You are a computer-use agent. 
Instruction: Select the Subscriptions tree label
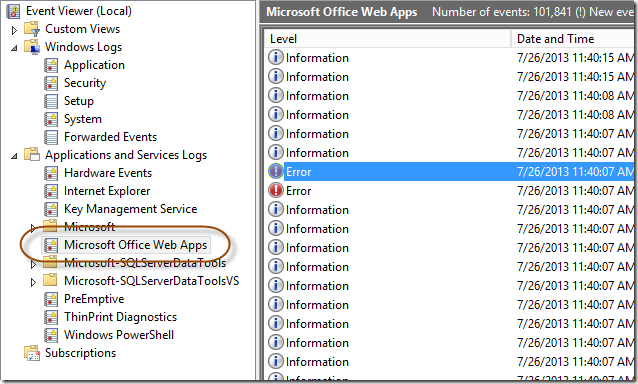coord(81,353)
